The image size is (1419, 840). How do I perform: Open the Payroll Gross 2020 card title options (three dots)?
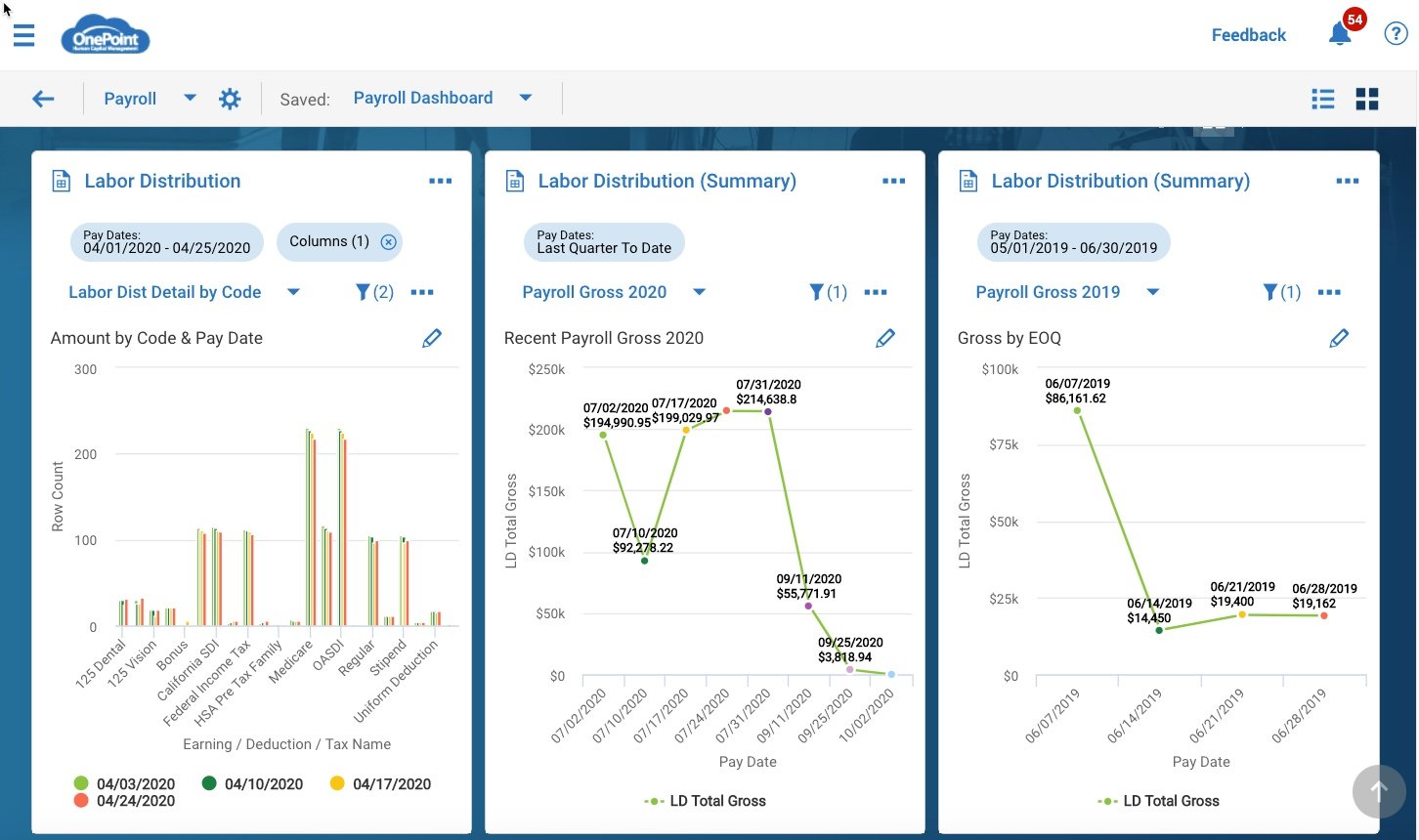click(893, 181)
